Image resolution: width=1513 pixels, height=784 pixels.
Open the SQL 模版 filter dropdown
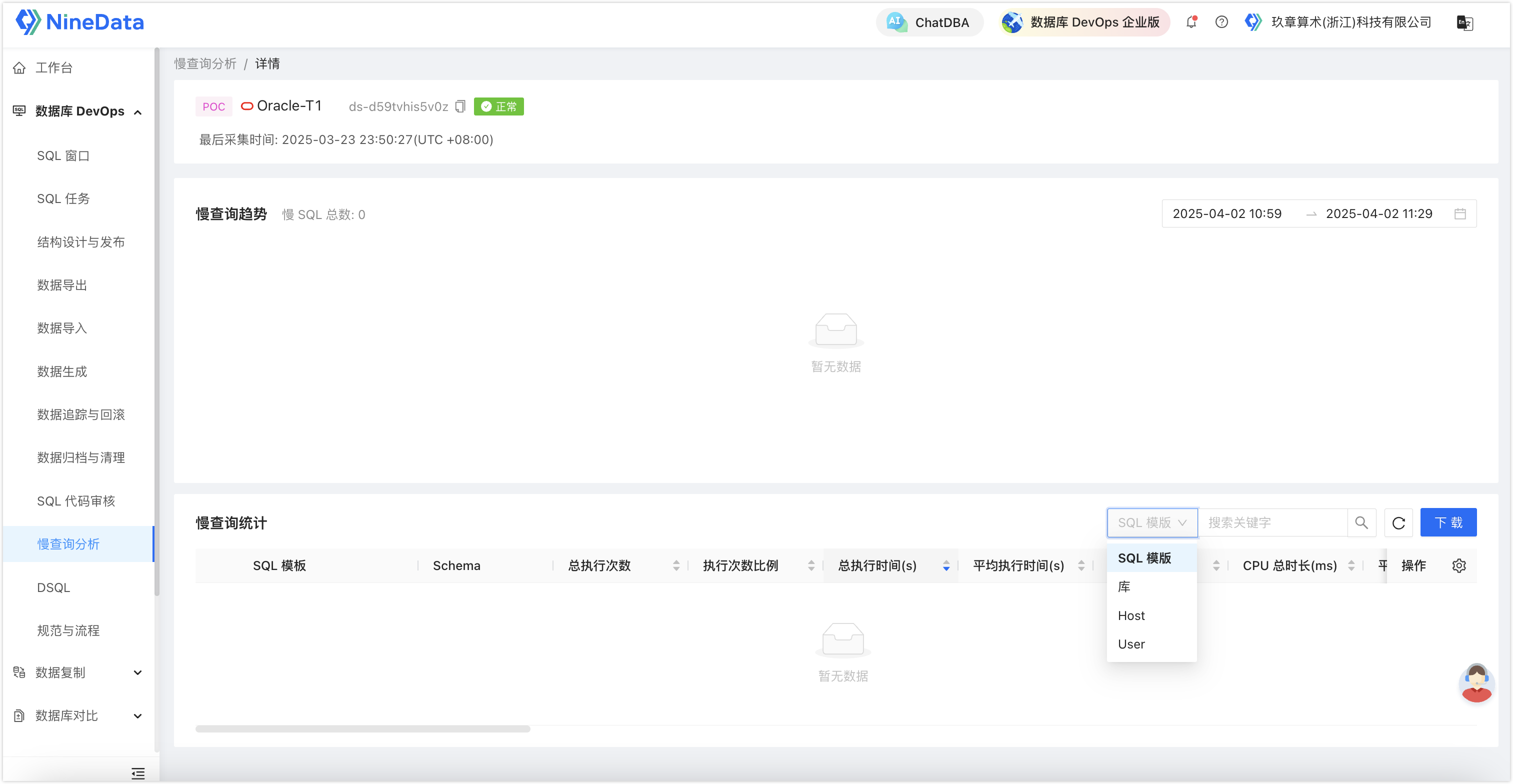tap(1152, 522)
